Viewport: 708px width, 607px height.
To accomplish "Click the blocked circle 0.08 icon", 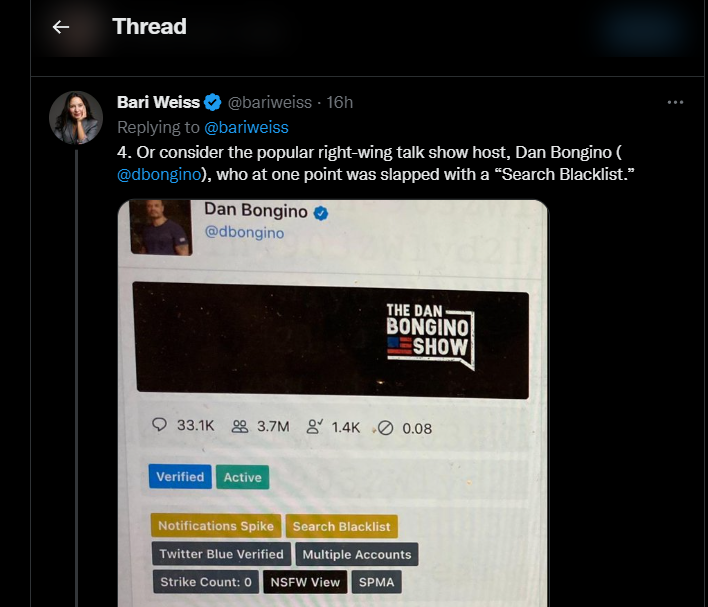I will pos(385,428).
